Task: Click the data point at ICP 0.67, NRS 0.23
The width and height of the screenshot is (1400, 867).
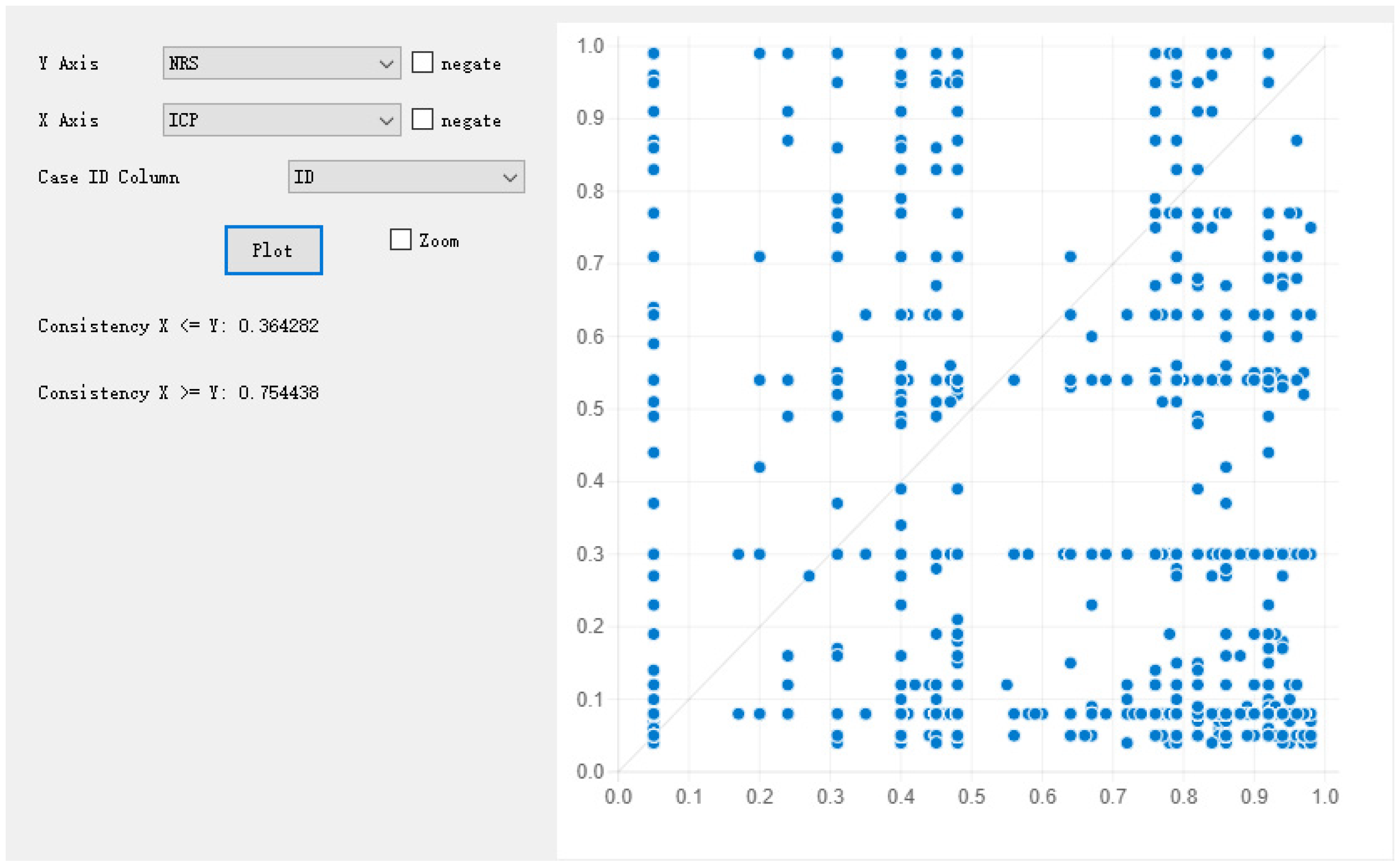Action: [1091, 605]
